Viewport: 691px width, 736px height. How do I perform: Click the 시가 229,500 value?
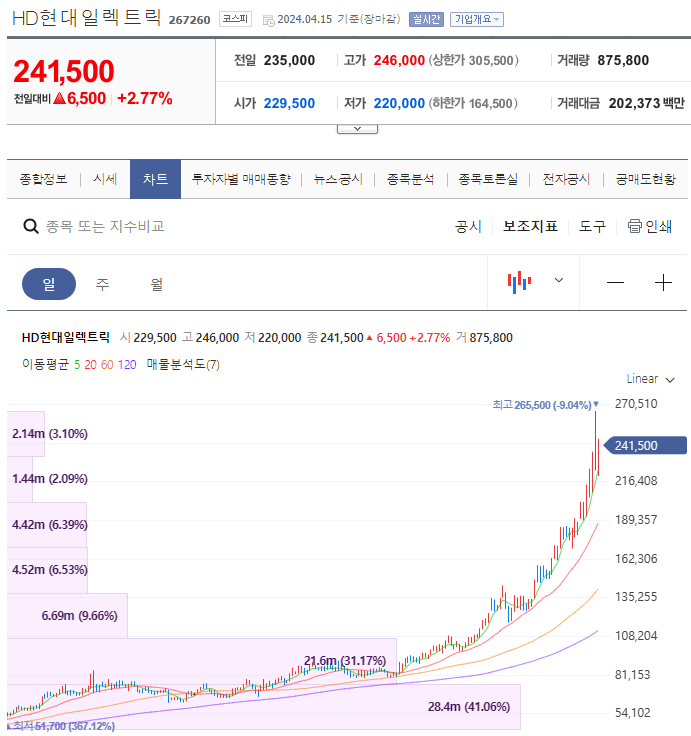[x=289, y=103]
